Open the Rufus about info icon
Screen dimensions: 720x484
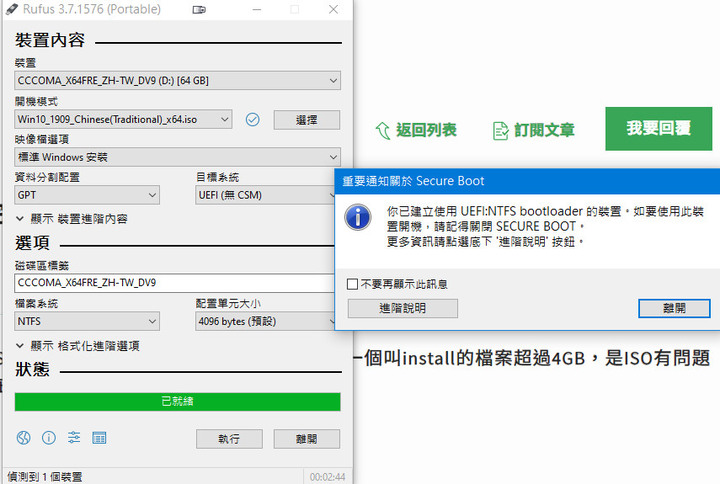(49, 438)
